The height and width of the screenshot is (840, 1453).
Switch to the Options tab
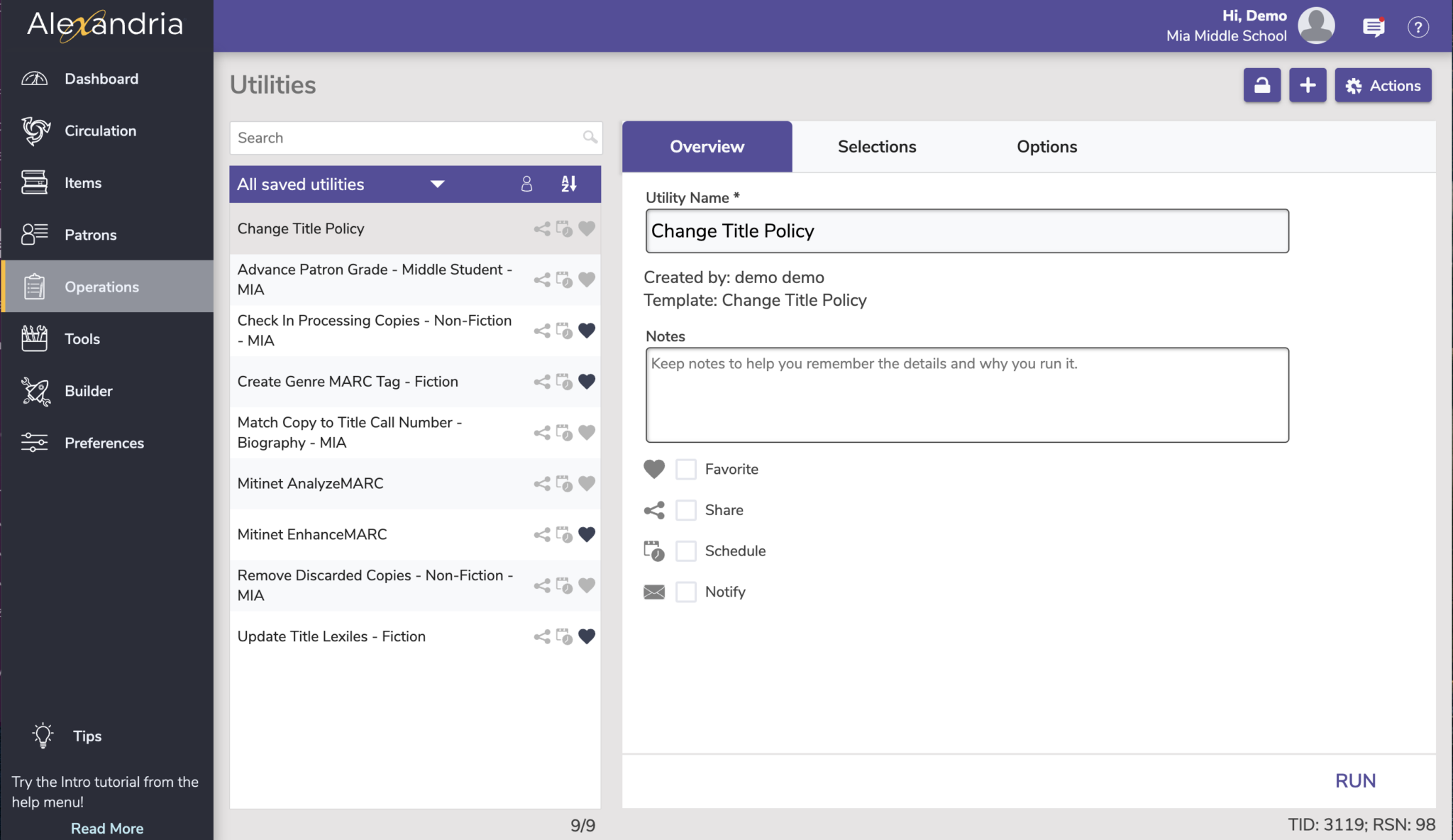[1046, 146]
